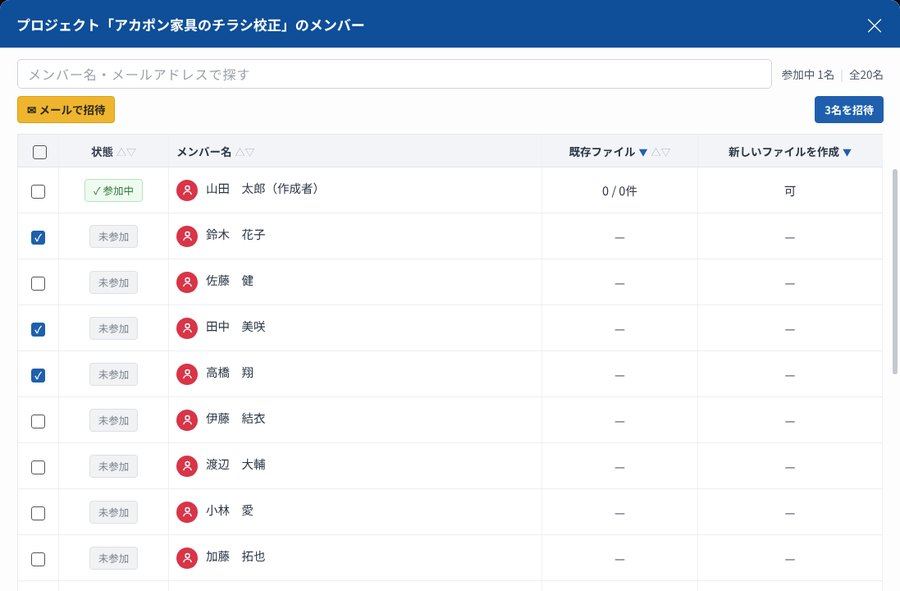Sort by 状態 column arrows
The height and width of the screenshot is (591, 900).
click(x=126, y=152)
